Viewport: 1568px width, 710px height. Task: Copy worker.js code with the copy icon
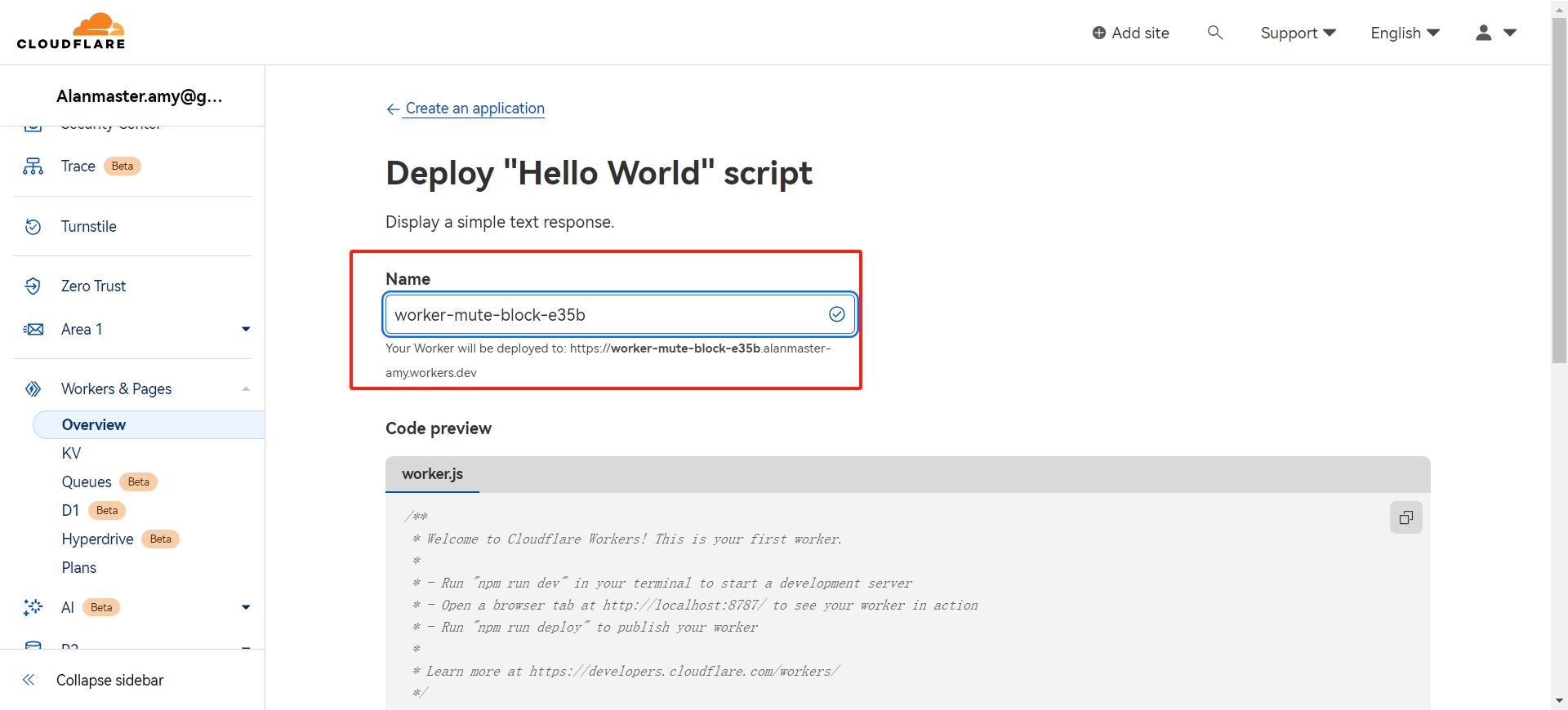click(1405, 517)
